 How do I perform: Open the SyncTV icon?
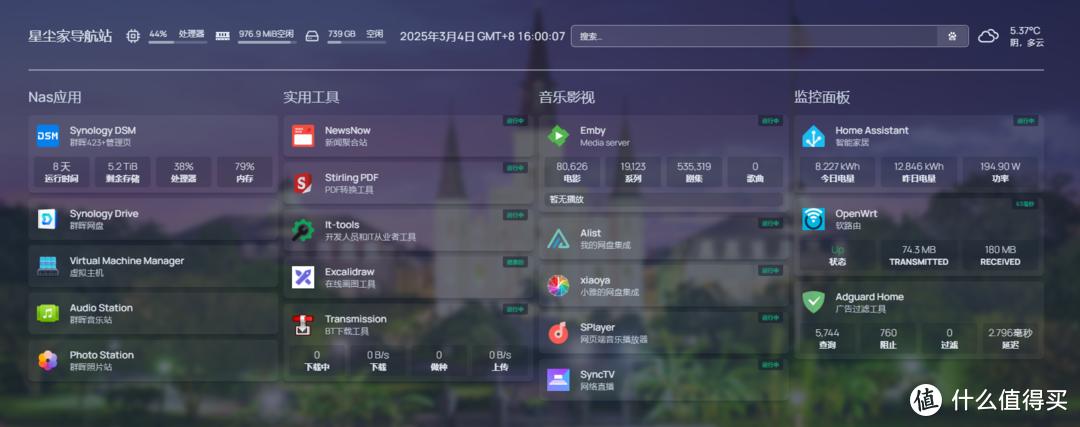pyautogui.click(x=558, y=379)
